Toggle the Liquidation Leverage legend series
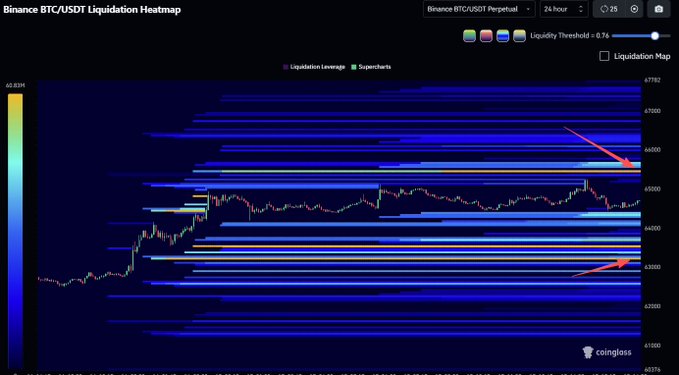Viewport: 679px width, 375px height. tap(314, 67)
